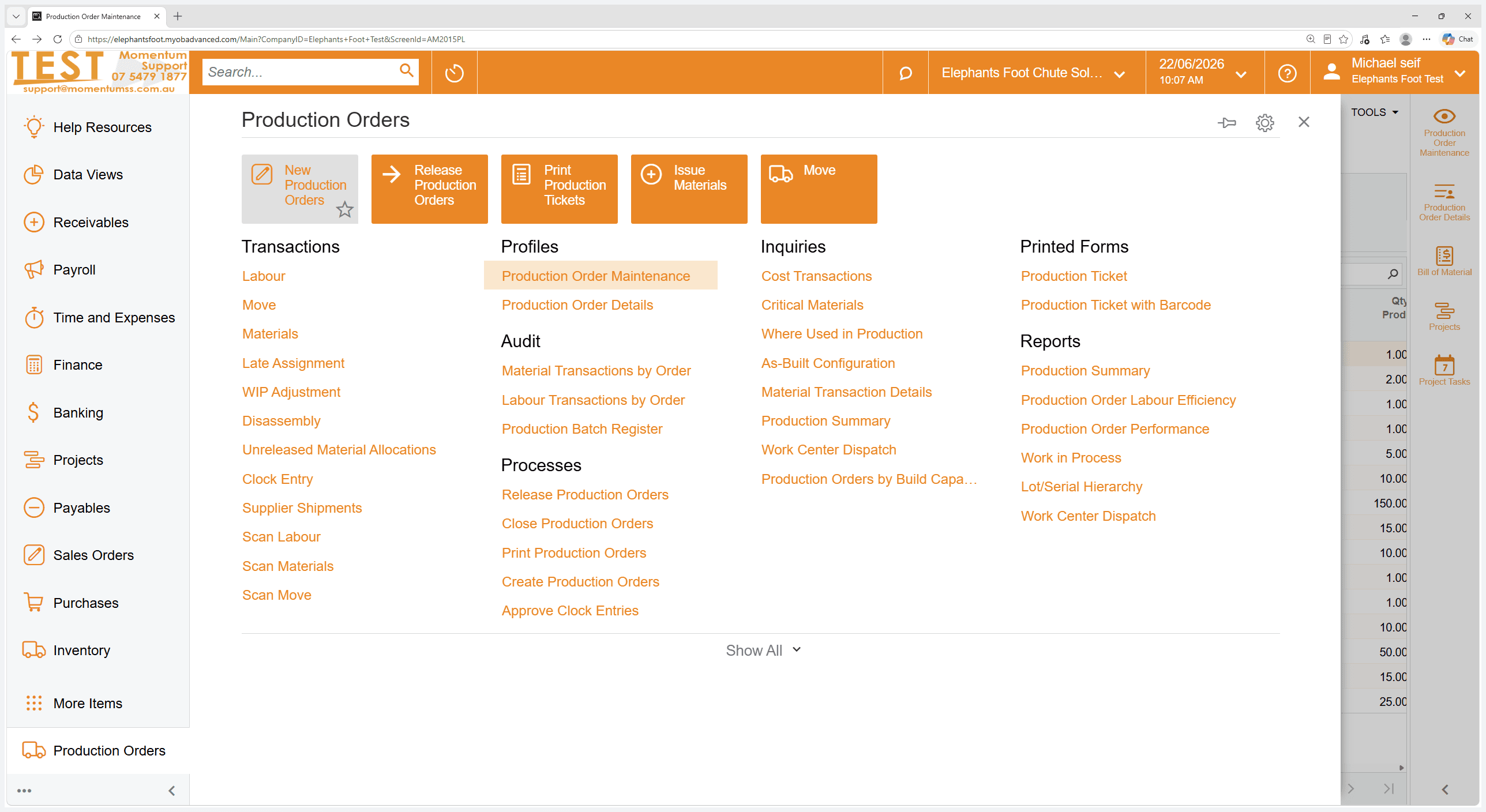This screenshot has height=812, width=1486.
Task: Open the Receivables workspace
Action: tap(98, 222)
